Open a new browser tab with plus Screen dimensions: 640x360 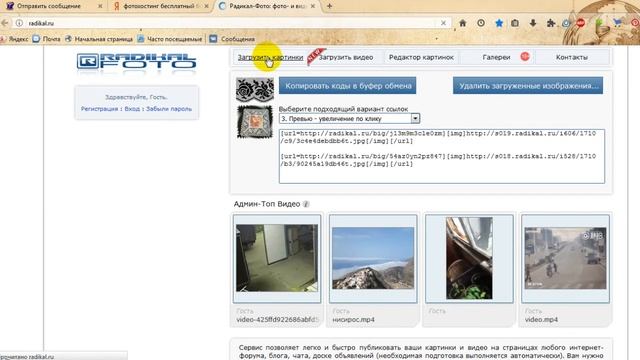[329, 6]
